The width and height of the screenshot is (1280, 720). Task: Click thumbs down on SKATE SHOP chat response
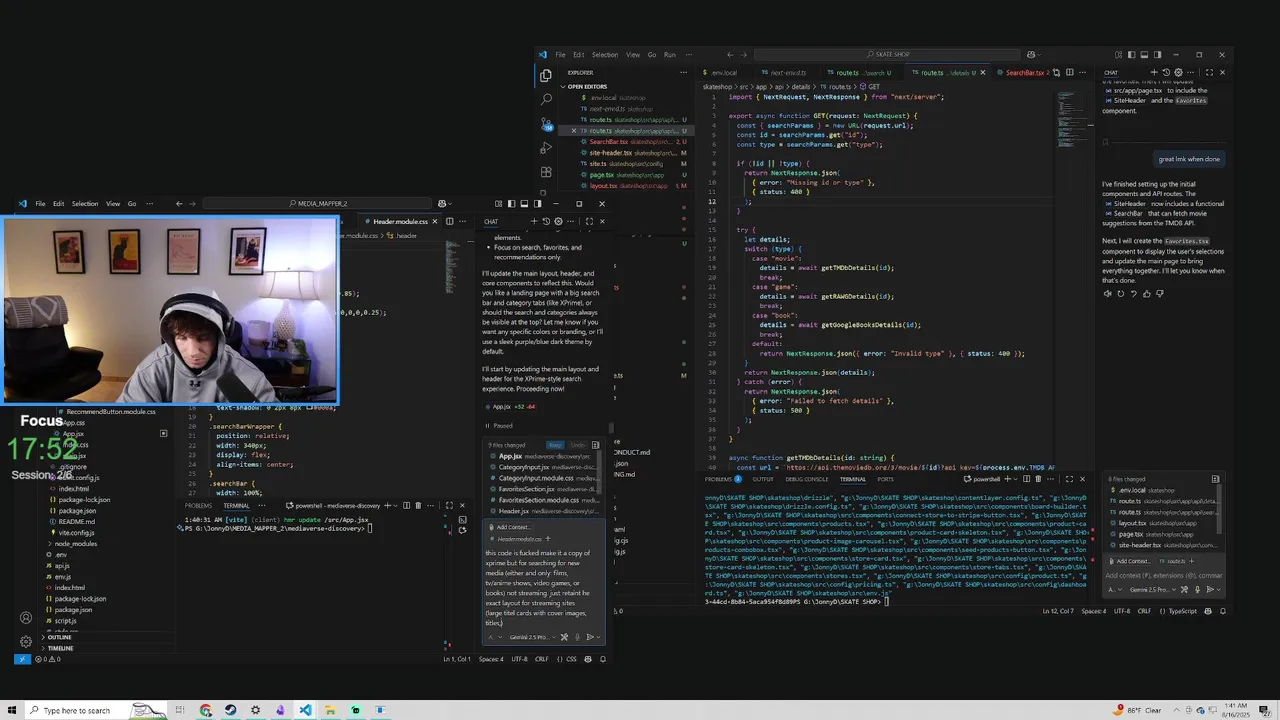[1160, 294]
